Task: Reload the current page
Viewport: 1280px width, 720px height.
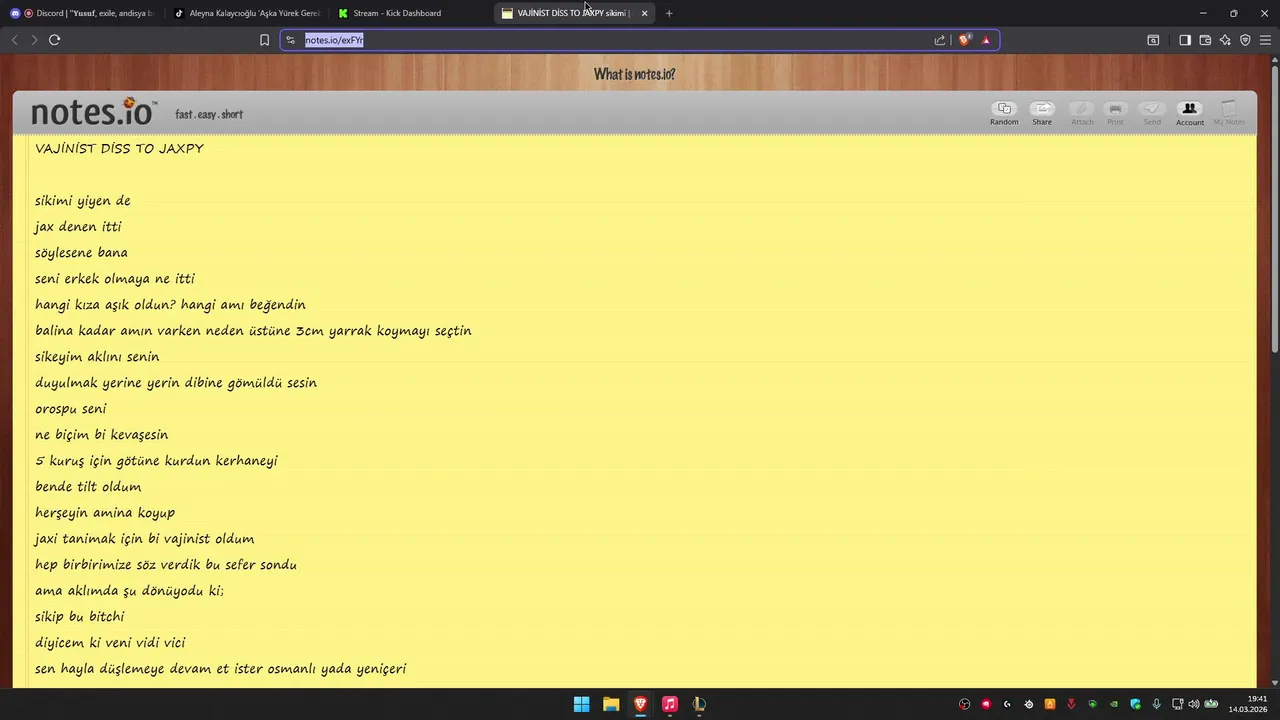Action: 55,40
